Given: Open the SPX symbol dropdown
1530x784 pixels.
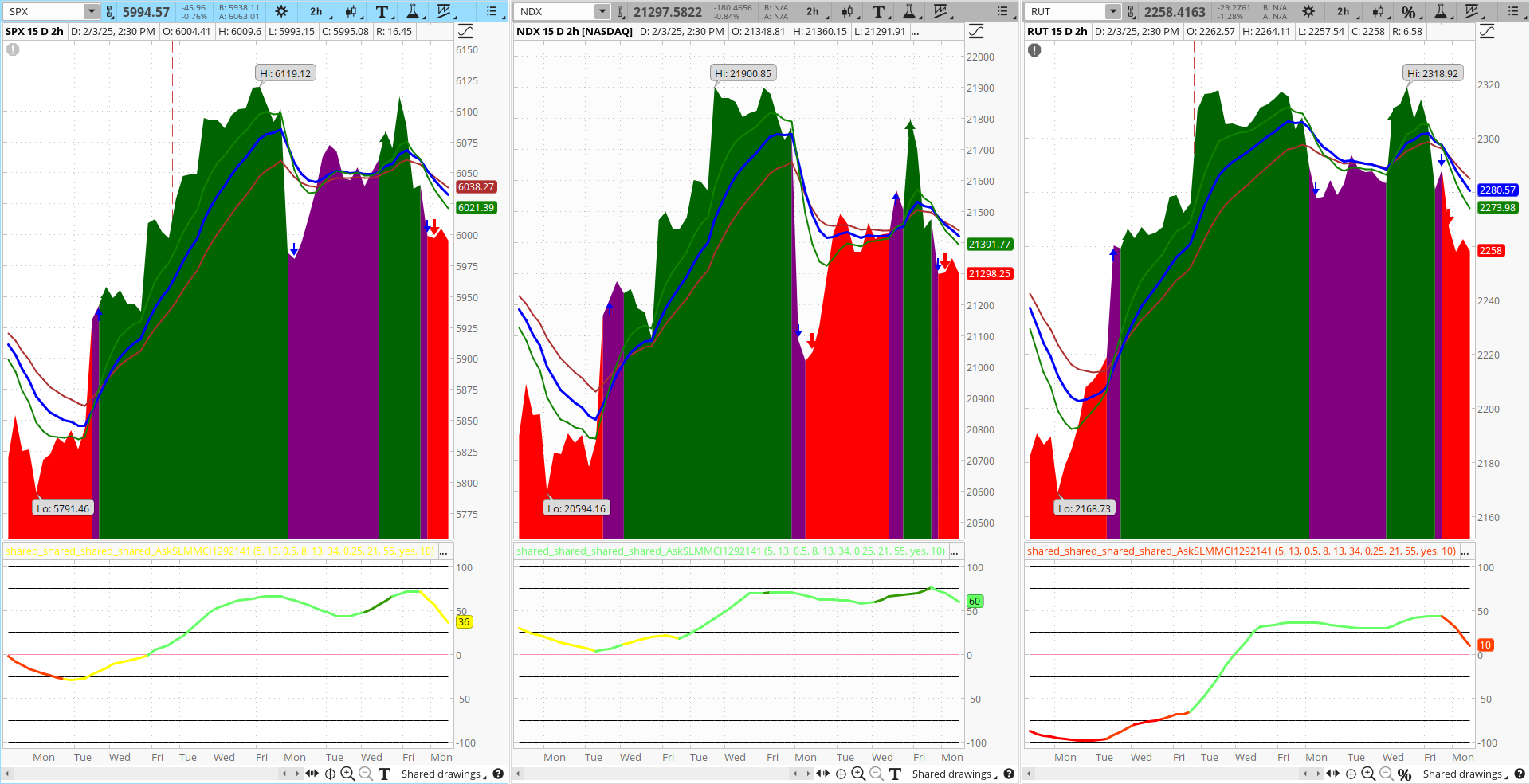Looking at the screenshot, I should (92, 11).
